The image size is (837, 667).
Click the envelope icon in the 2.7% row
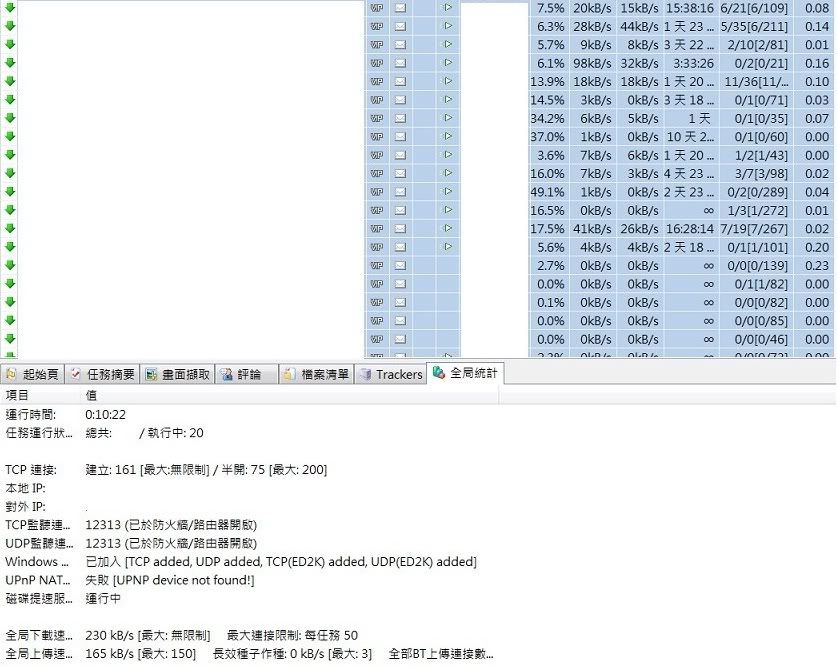pos(401,265)
